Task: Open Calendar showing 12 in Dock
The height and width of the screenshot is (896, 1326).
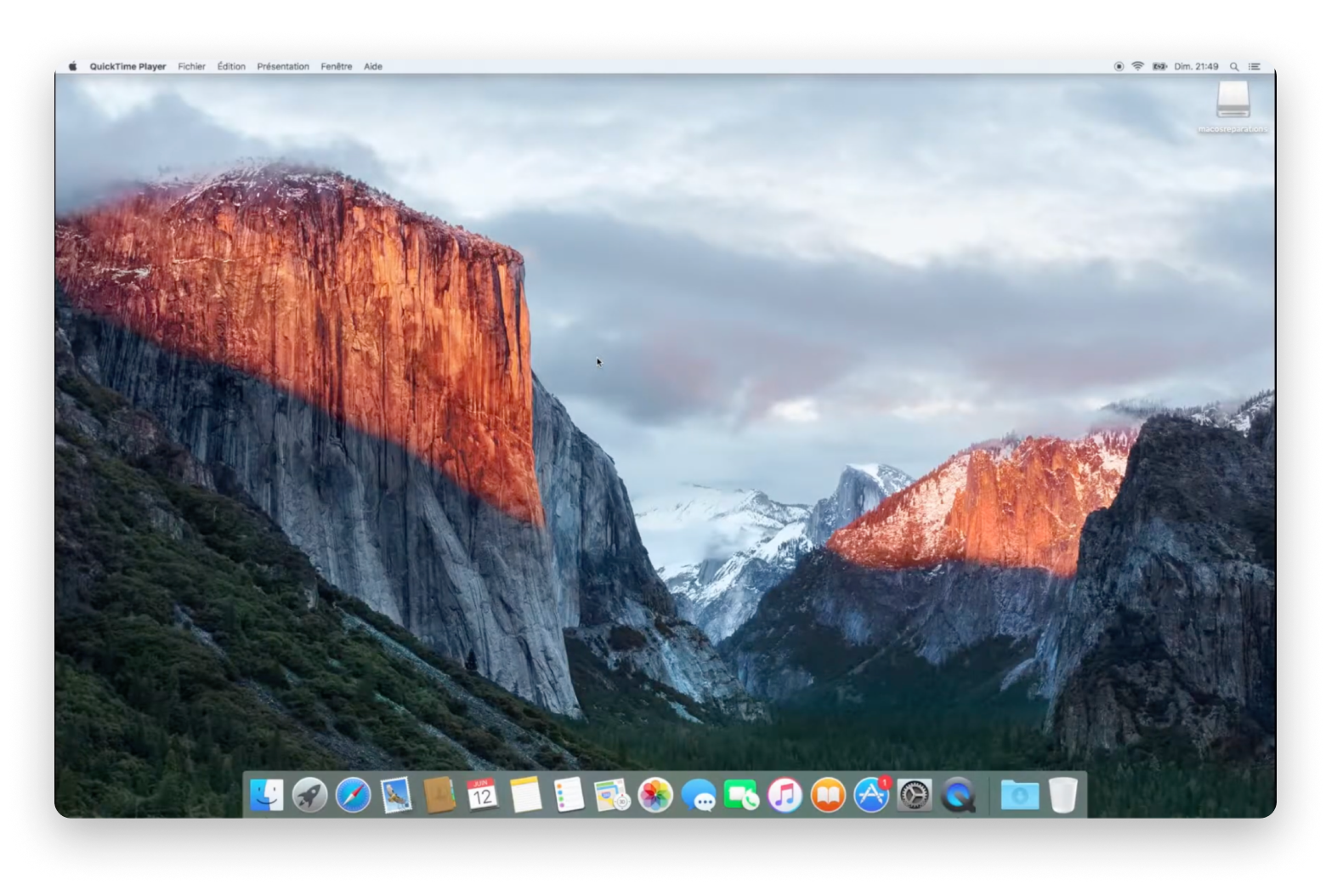Action: click(482, 796)
